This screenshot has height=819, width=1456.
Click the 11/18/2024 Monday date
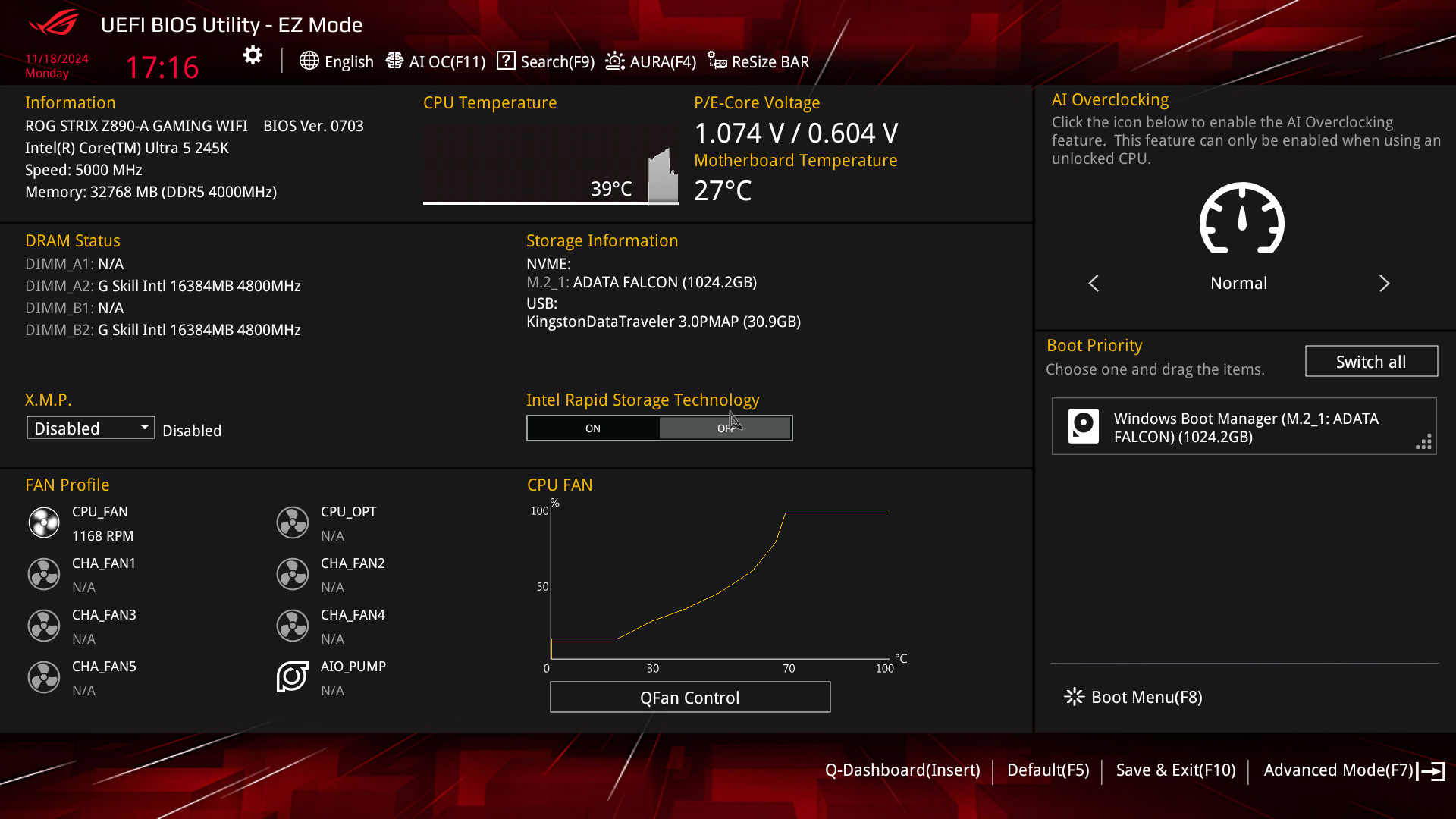pyautogui.click(x=57, y=66)
